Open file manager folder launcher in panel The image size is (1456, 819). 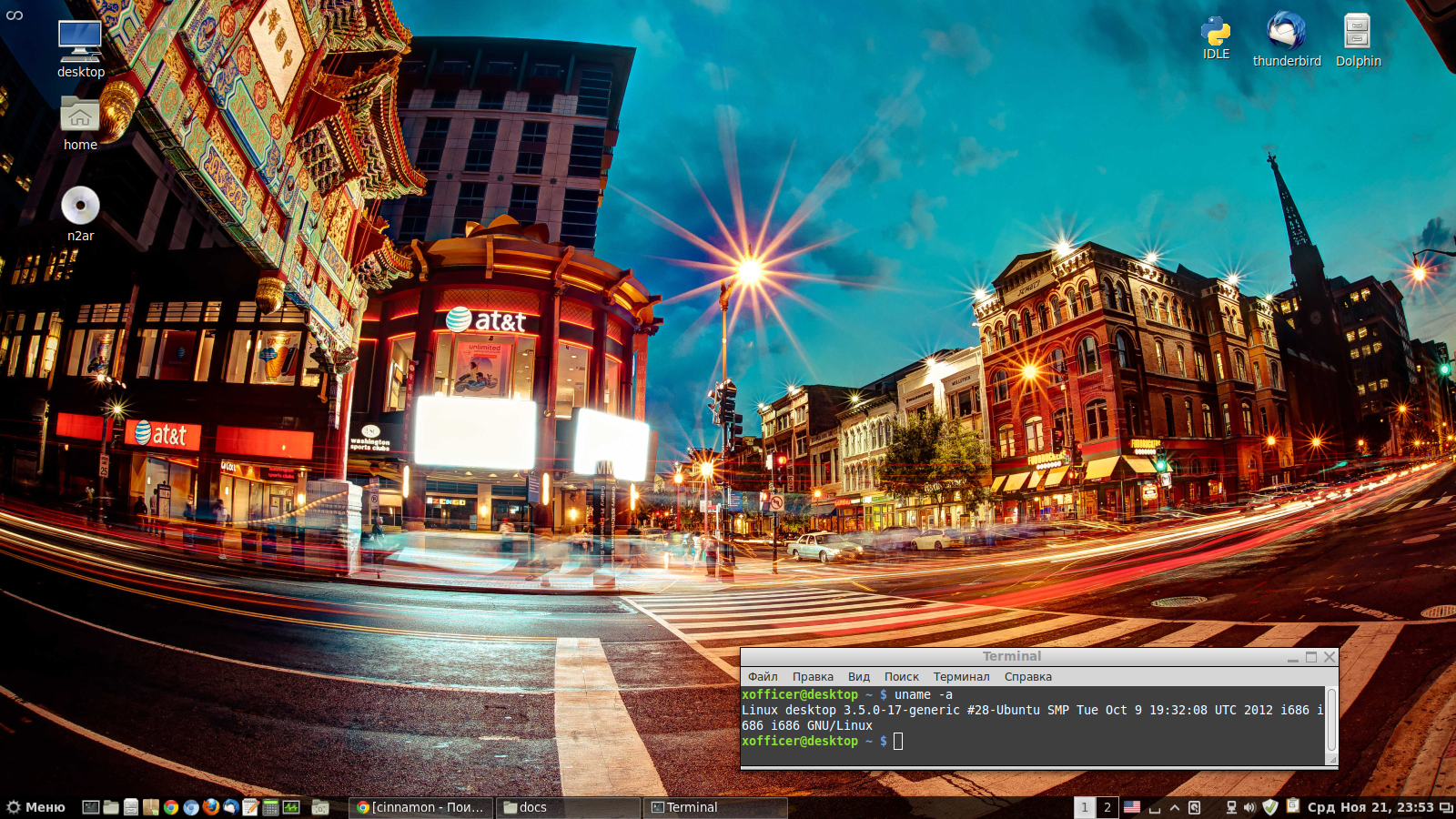coord(111,807)
